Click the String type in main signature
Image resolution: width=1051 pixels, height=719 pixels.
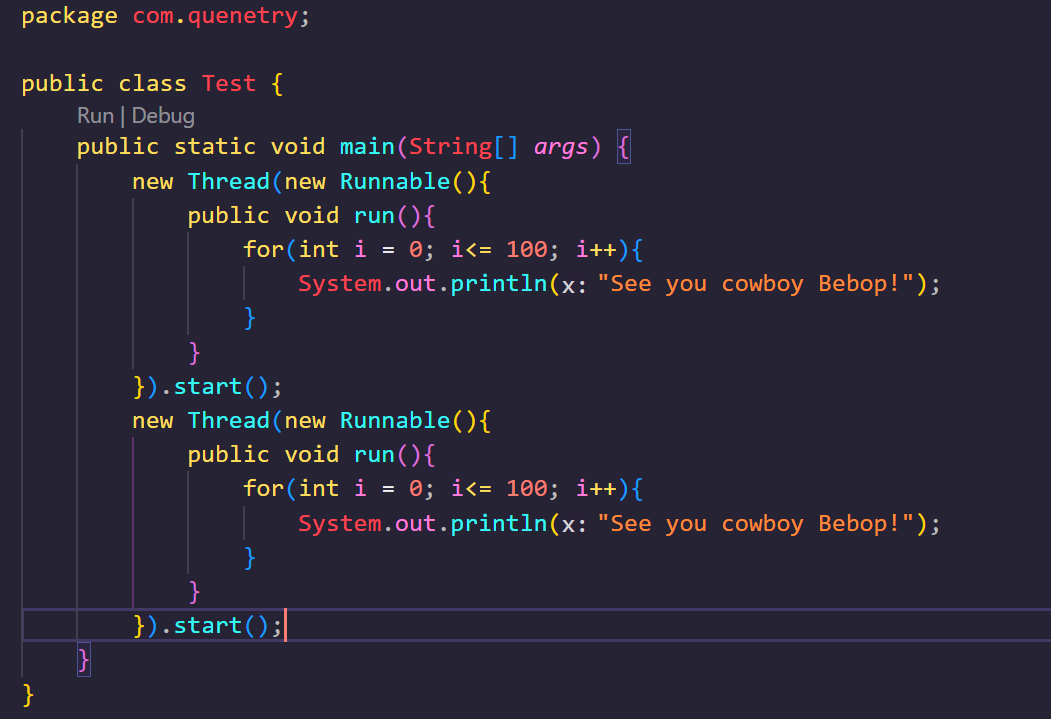[x=450, y=147]
